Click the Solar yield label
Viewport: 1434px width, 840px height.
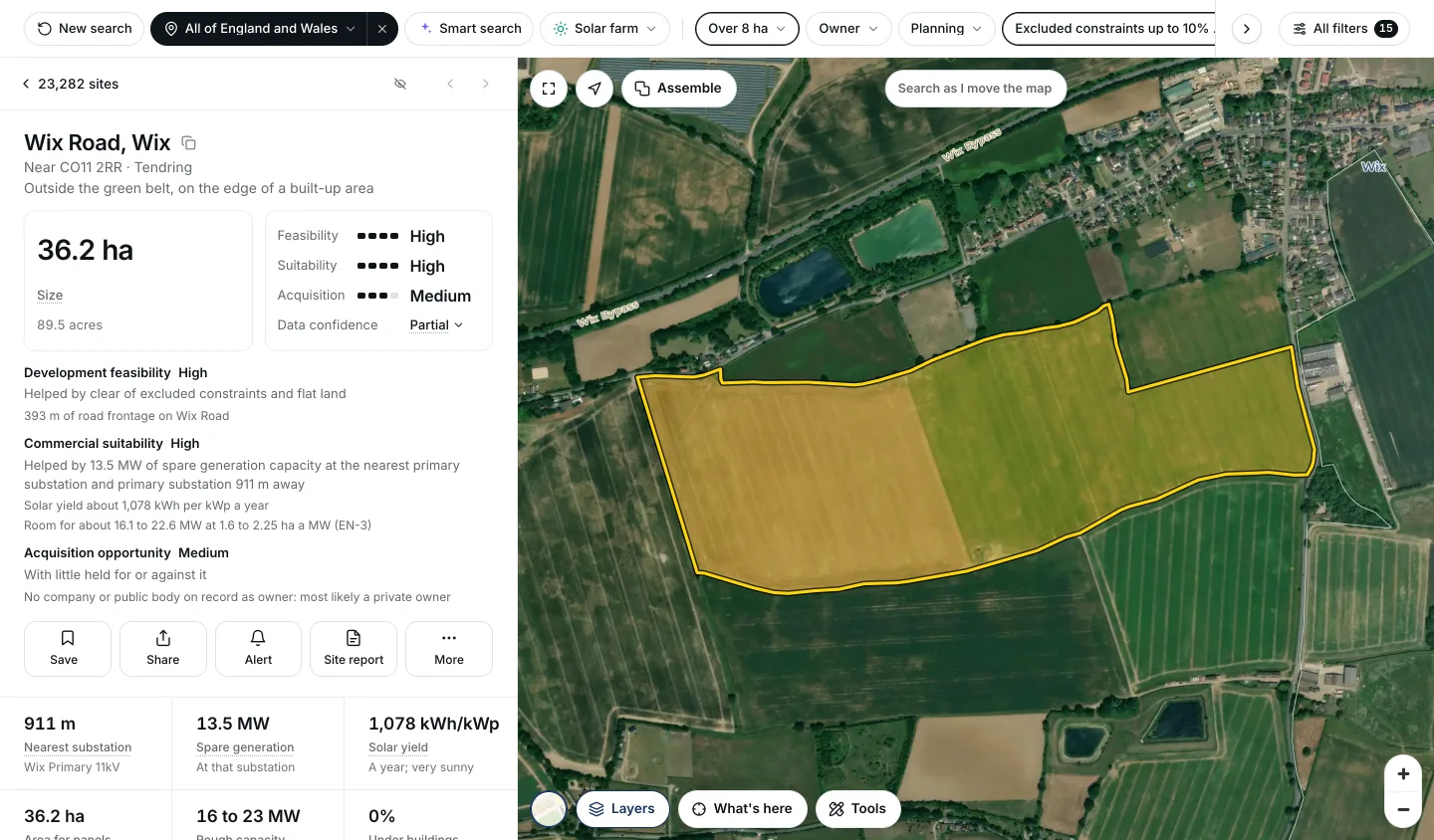[398, 747]
